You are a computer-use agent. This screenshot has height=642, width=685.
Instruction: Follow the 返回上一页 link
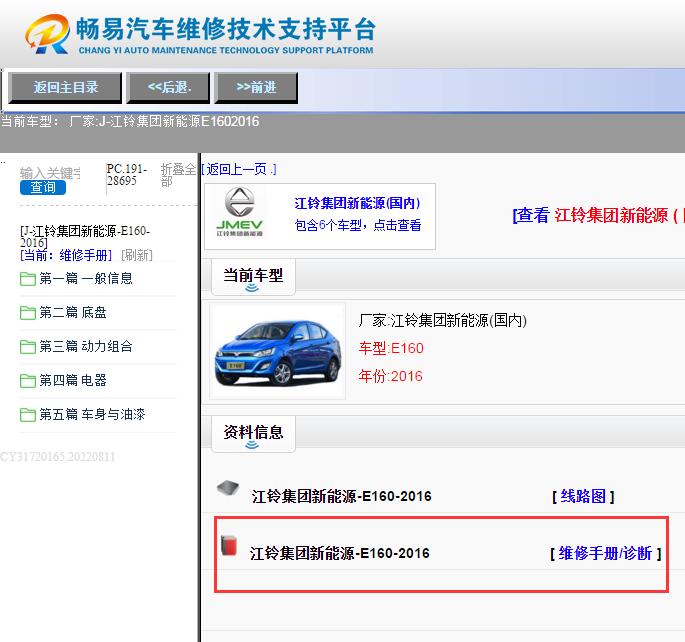coord(239,169)
